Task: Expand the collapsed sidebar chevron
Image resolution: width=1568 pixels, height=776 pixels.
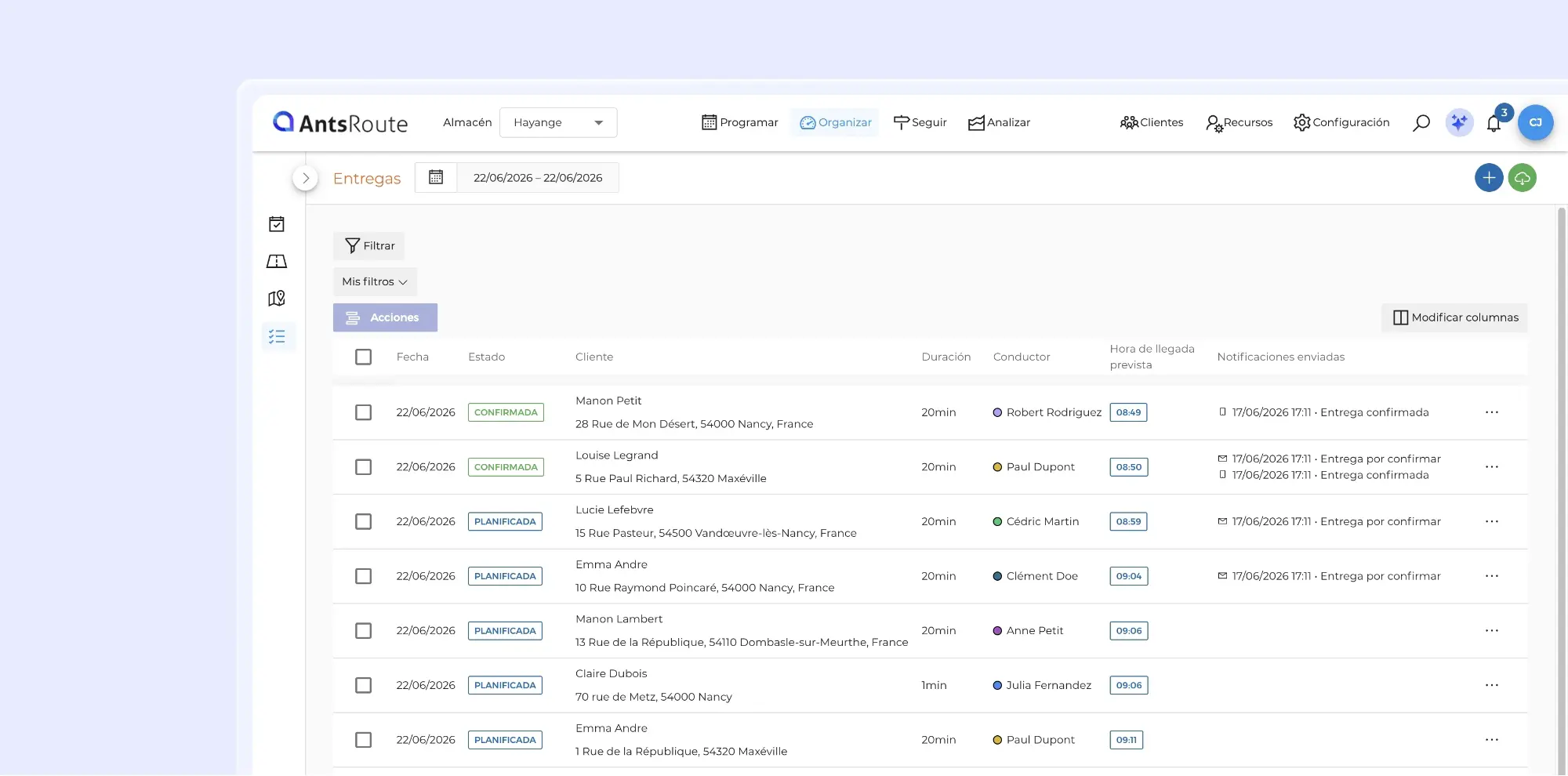Action: (306, 178)
